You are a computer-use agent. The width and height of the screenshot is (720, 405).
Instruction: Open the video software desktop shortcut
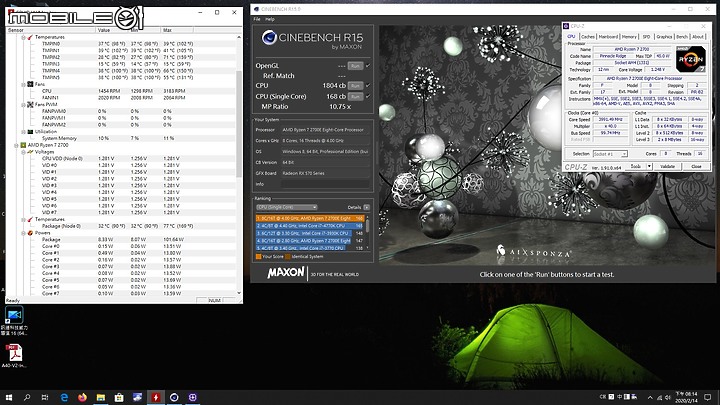coord(14,321)
